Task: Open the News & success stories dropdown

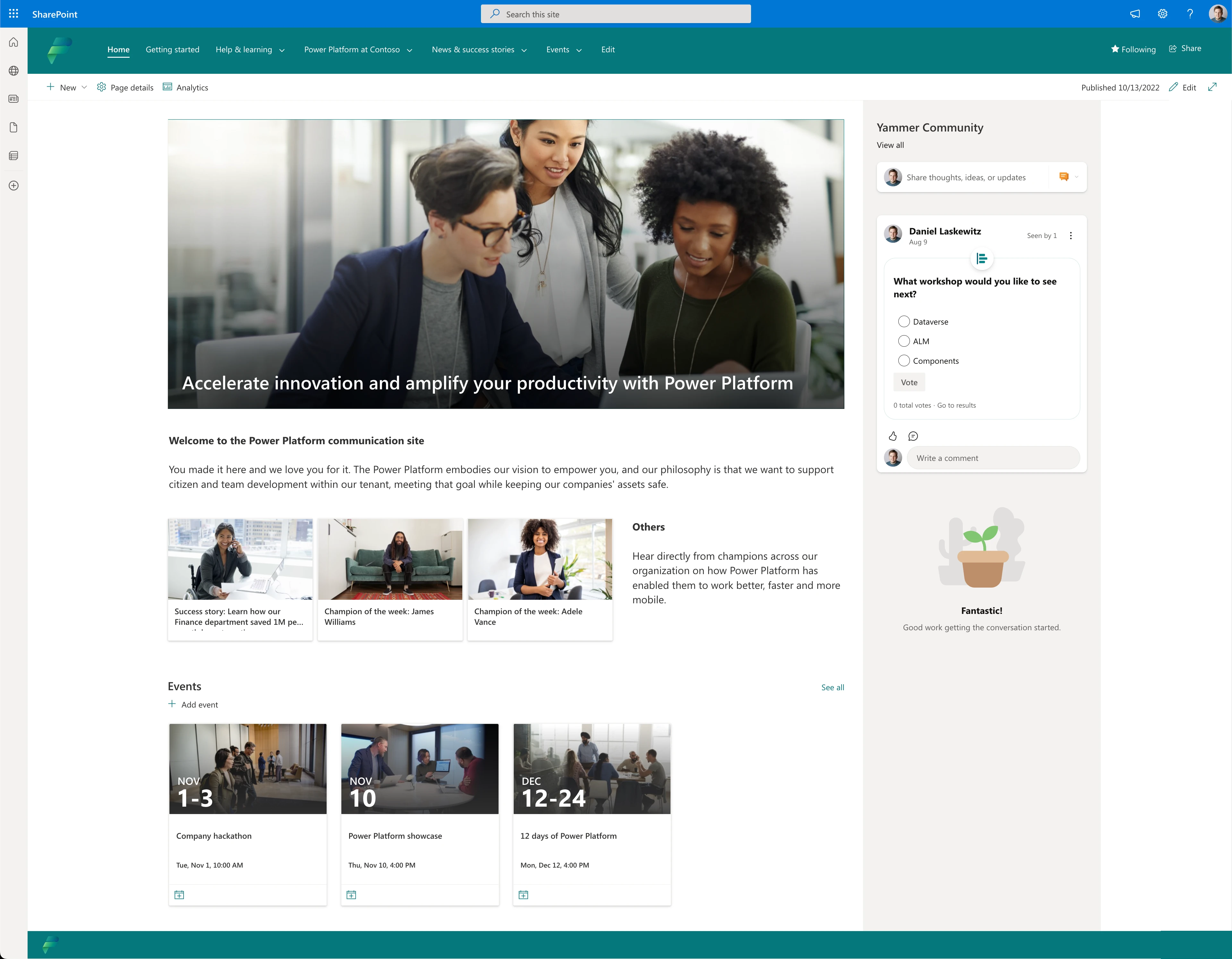Action: click(x=479, y=50)
